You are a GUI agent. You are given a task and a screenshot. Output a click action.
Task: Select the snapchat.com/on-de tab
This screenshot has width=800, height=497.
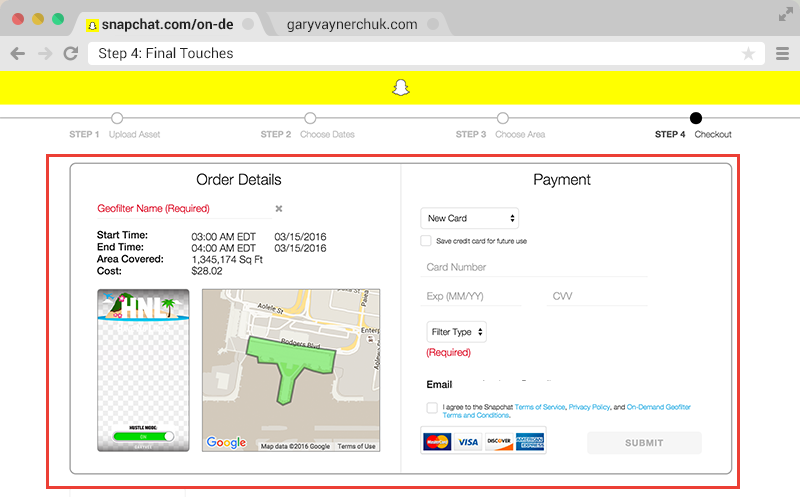tap(168, 24)
